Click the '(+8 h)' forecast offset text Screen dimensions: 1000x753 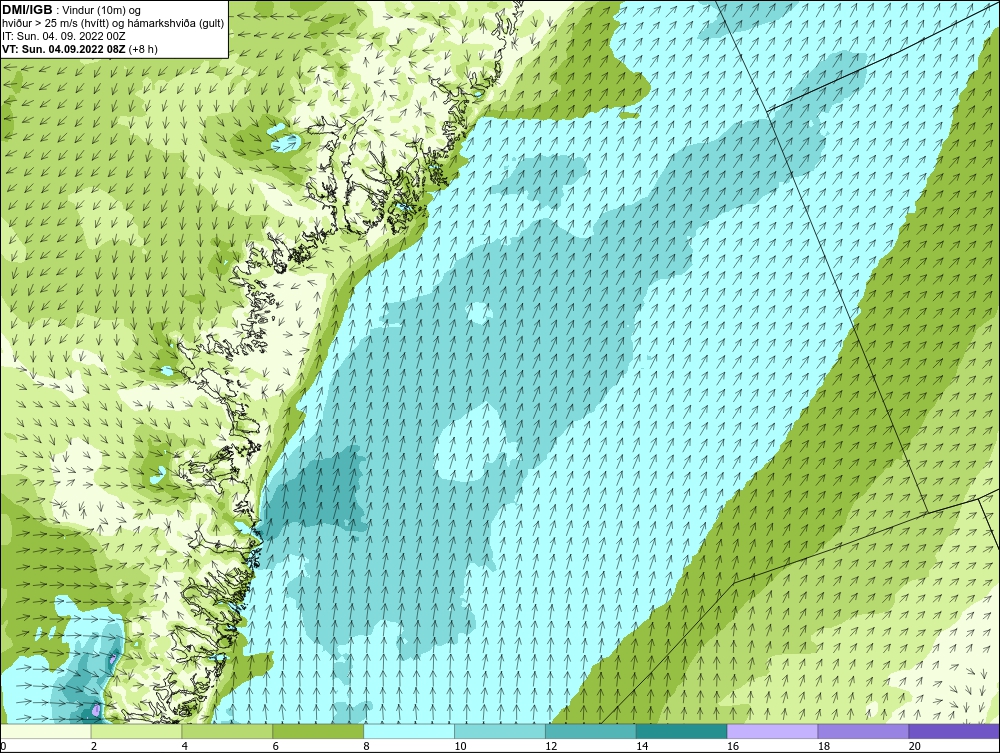(x=143, y=48)
